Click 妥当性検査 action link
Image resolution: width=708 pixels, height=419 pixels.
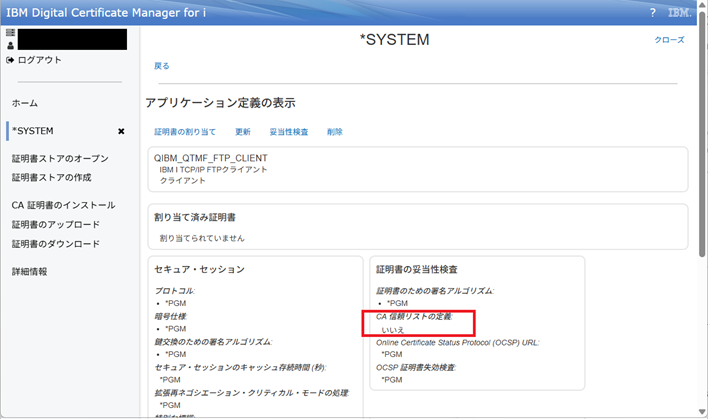tap(289, 132)
